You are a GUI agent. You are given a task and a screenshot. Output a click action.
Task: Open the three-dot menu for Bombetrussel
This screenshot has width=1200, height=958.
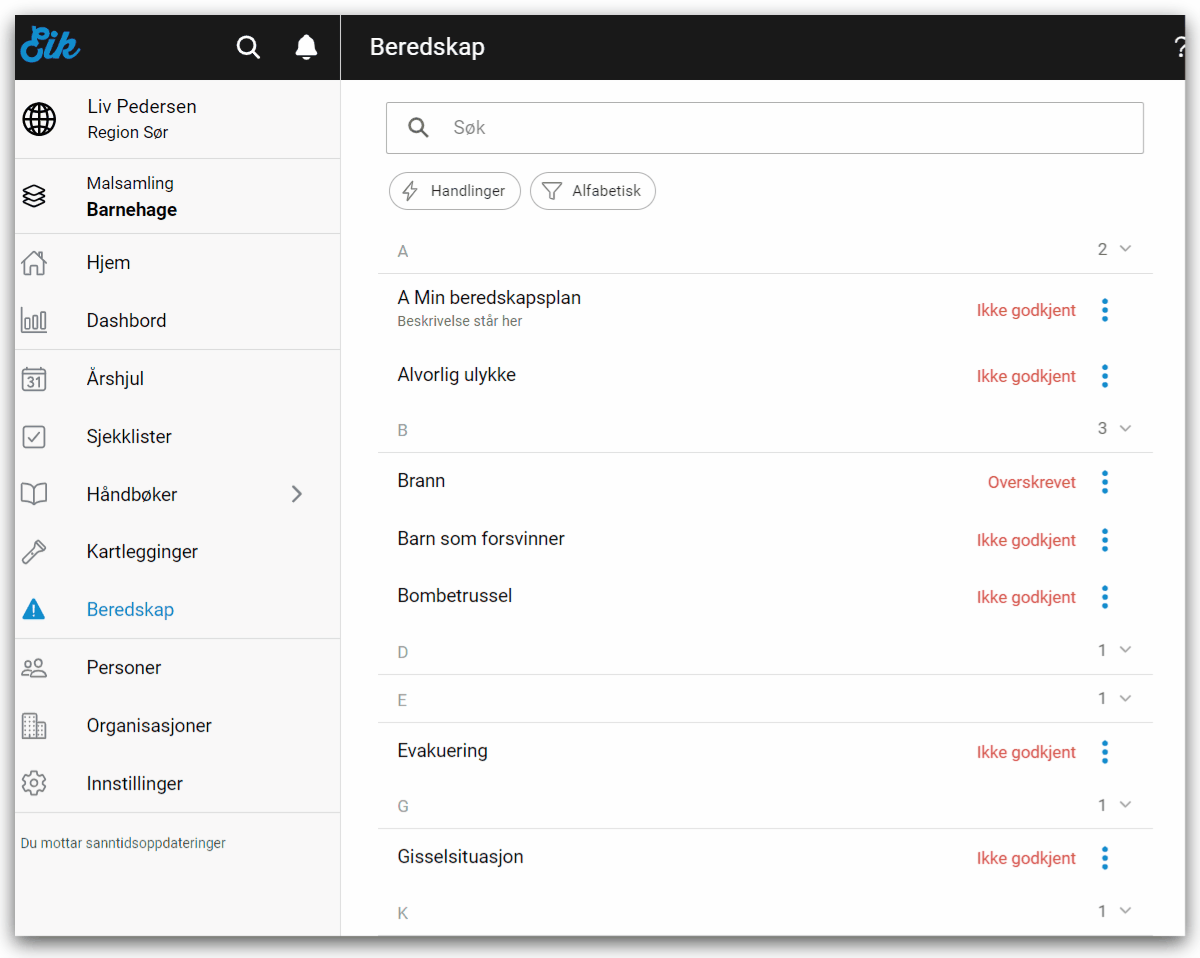coord(1104,597)
